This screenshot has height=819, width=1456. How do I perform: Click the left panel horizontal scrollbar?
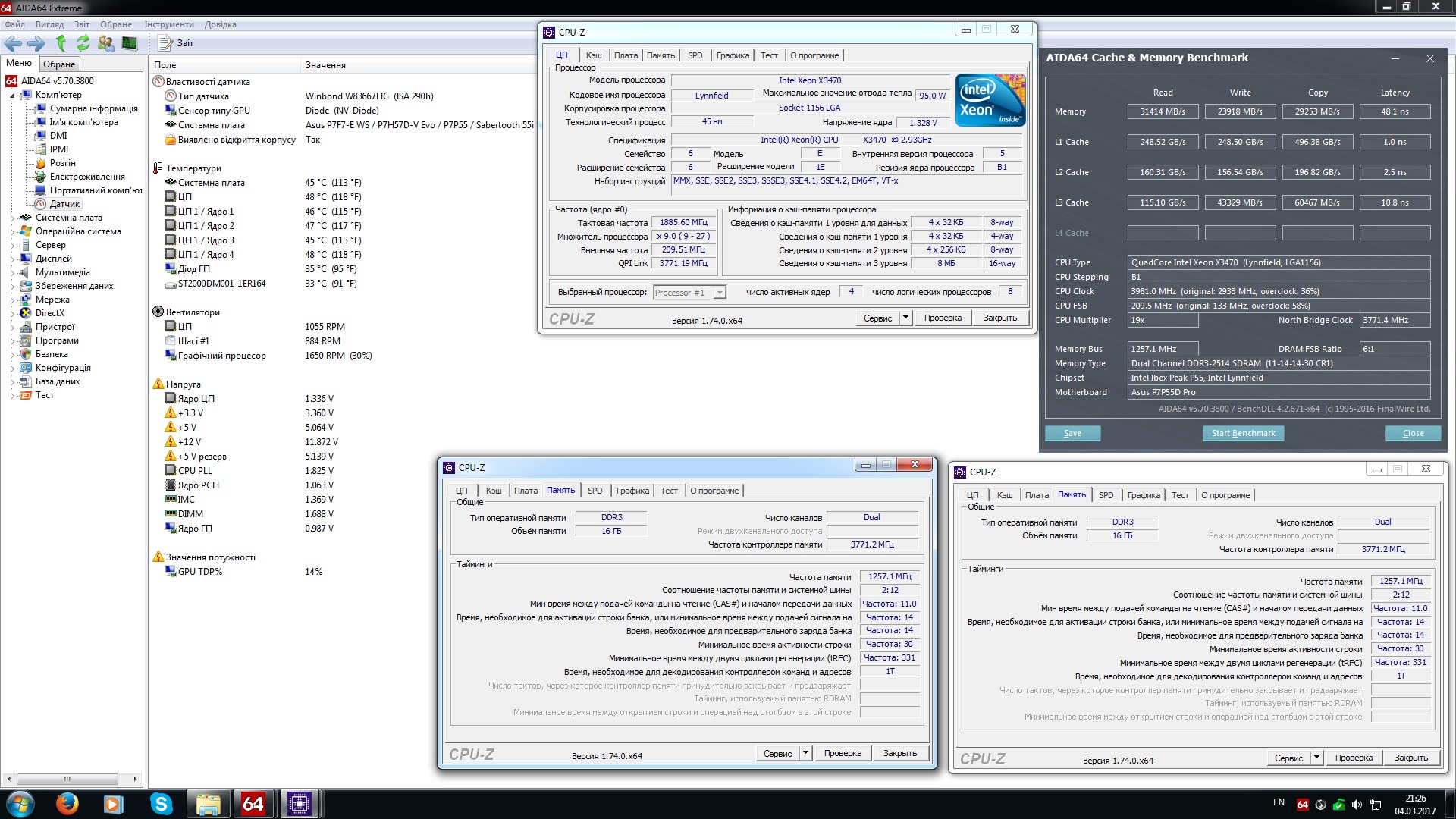pyautogui.click(x=67, y=779)
